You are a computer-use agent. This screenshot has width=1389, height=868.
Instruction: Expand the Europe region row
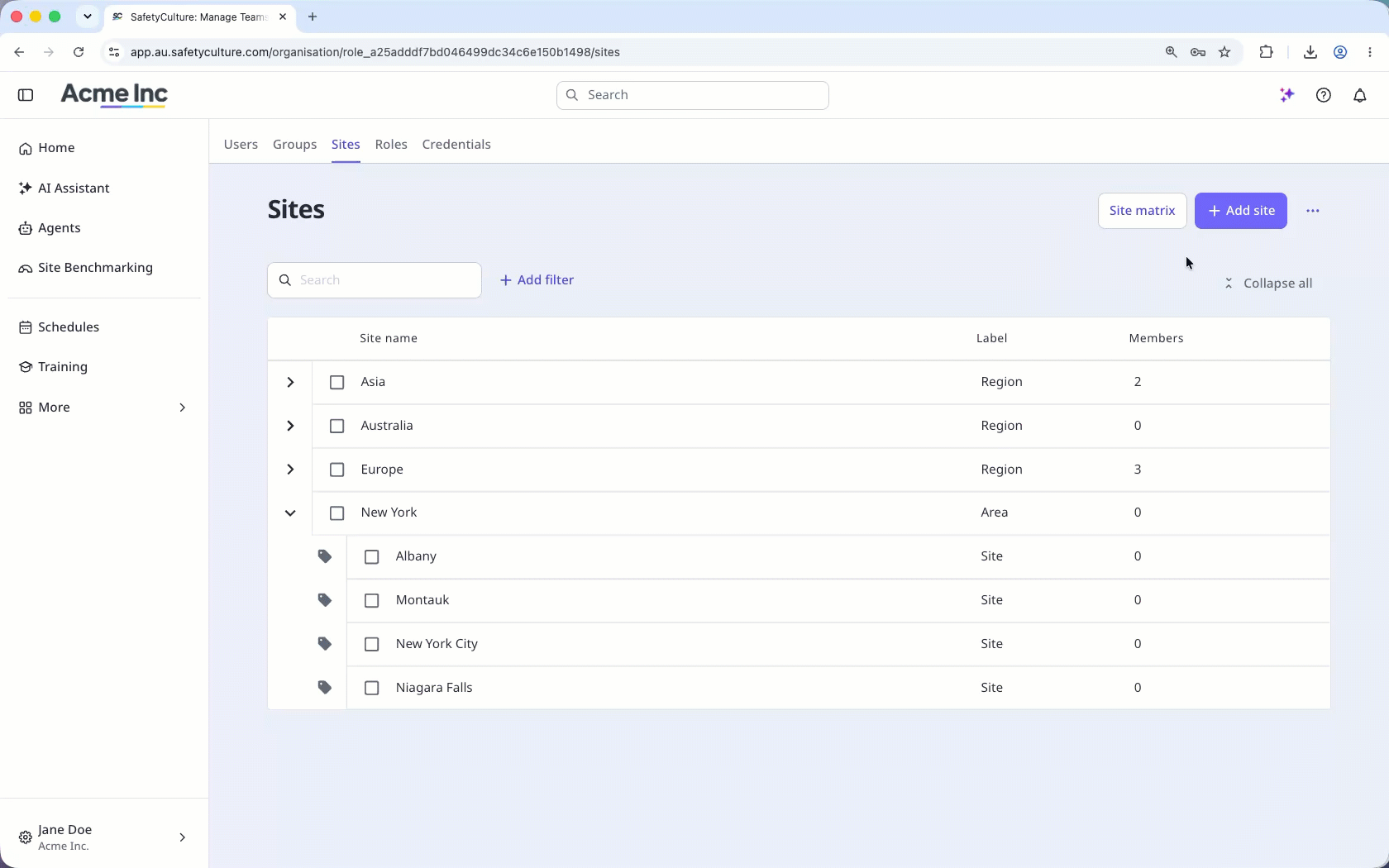tap(290, 470)
